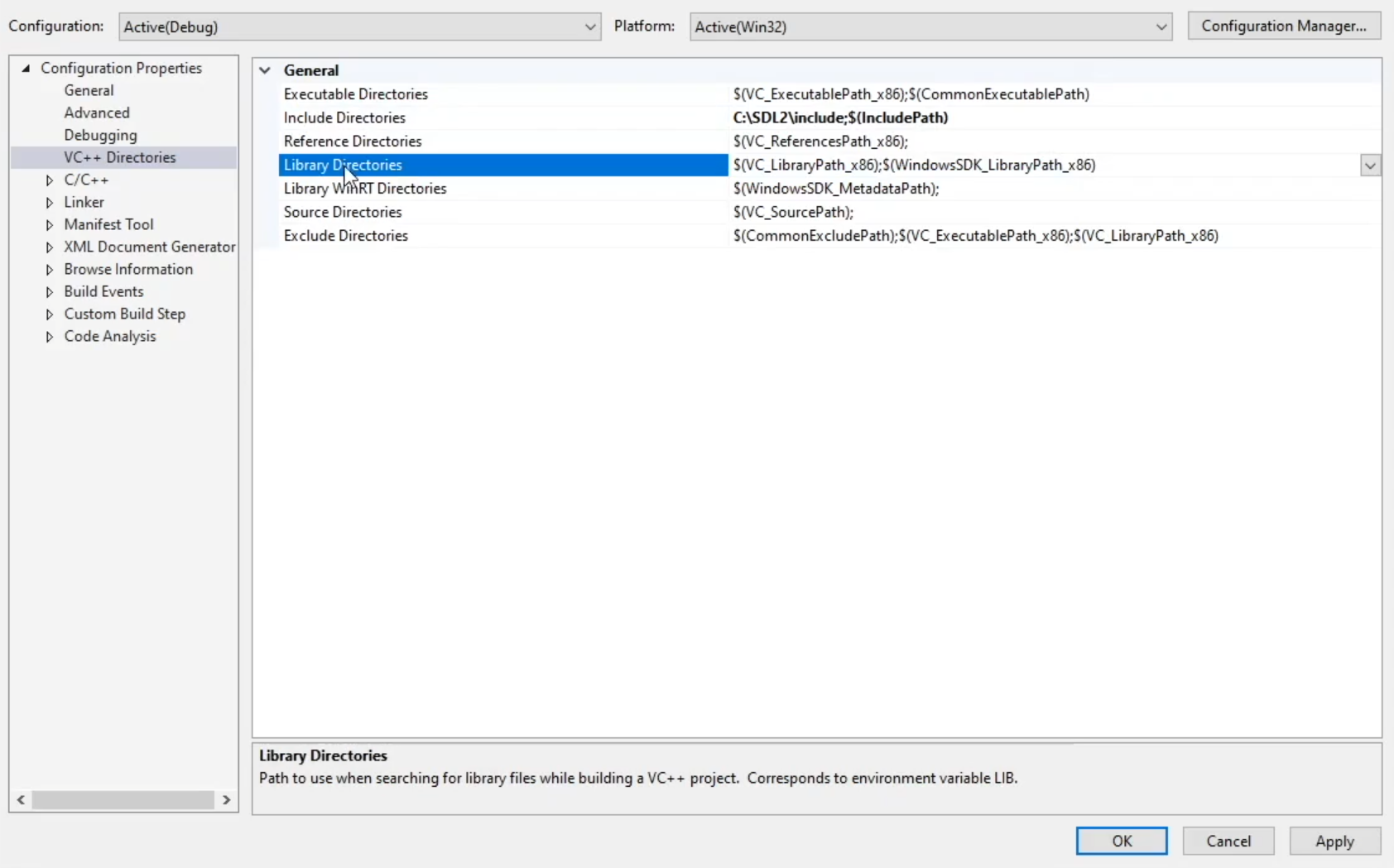Select Debugging in the properties tree
The height and width of the screenshot is (868, 1394).
click(x=101, y=135)
